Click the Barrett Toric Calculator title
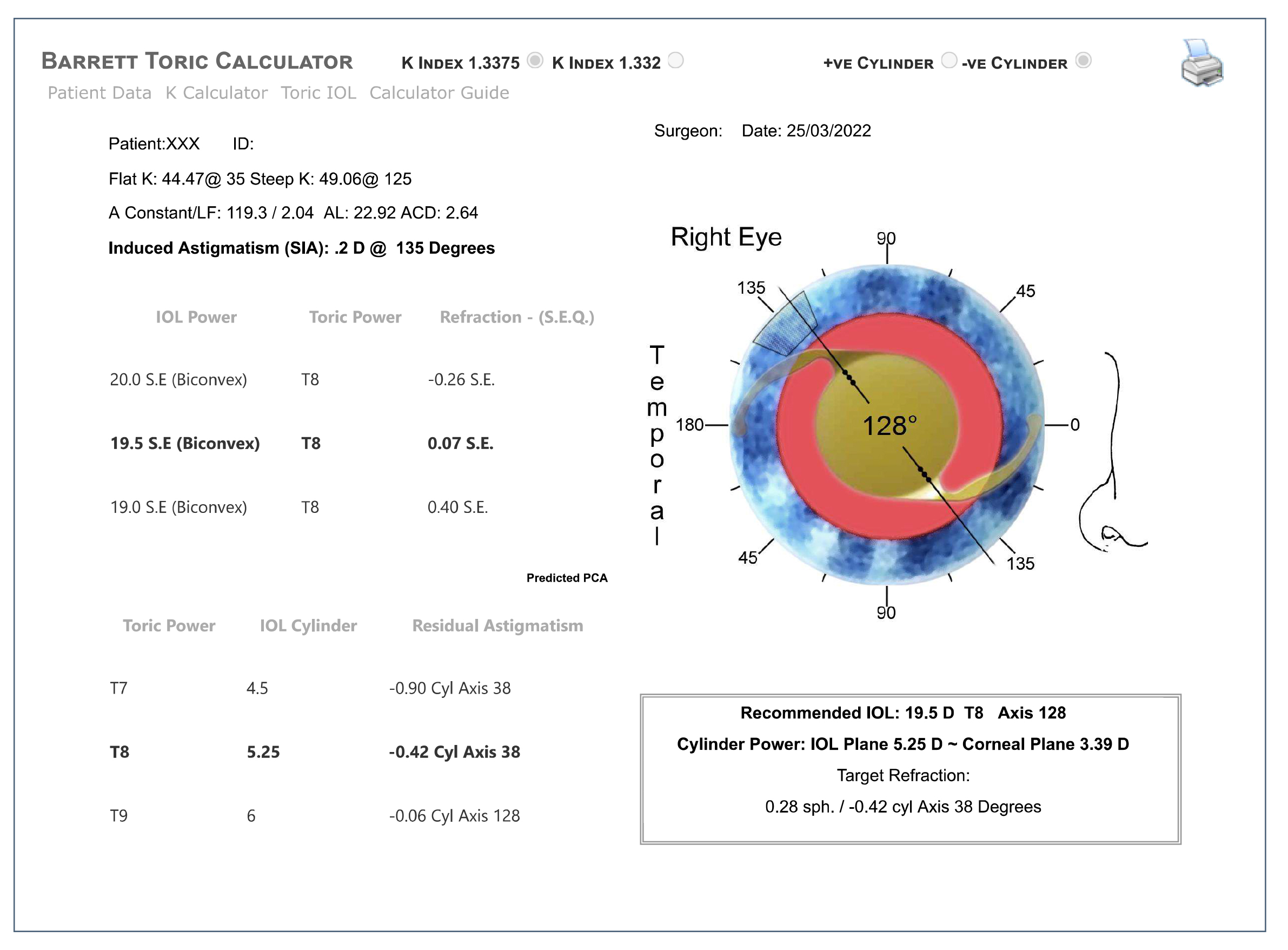The height and width of the screenshot is (950, 1288). pyautogui.click(x=197, y=61)
